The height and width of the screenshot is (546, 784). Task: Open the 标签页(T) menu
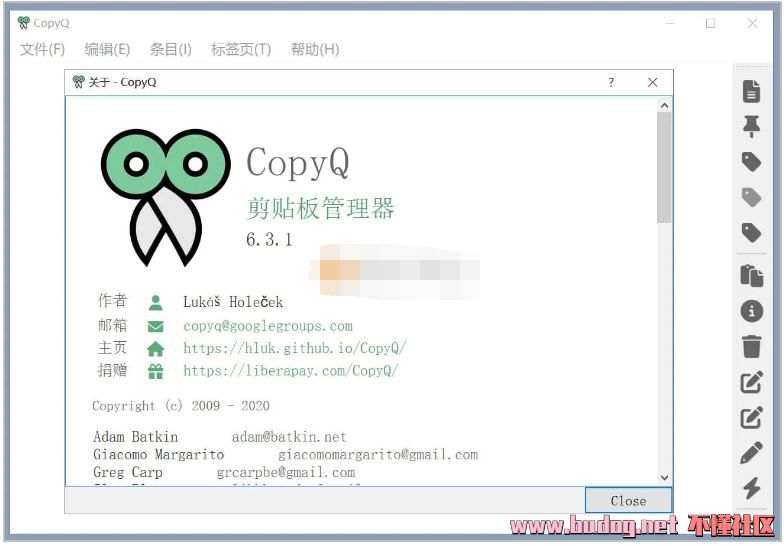click(x=240, y=49)
